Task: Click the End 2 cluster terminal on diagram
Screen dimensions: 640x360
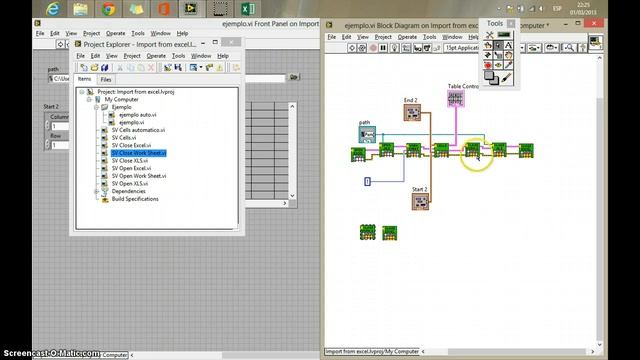Action: point(412,112)
